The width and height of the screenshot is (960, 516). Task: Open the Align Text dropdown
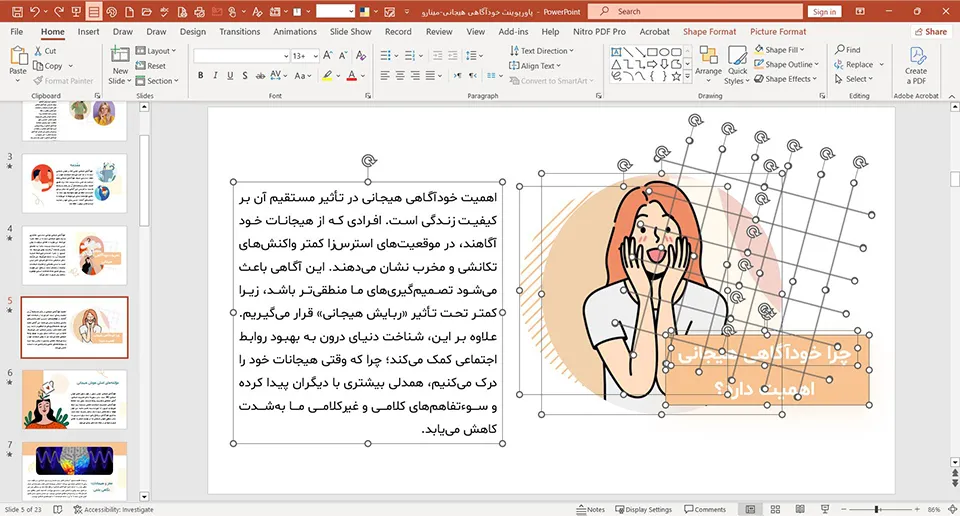pos(534,65)
